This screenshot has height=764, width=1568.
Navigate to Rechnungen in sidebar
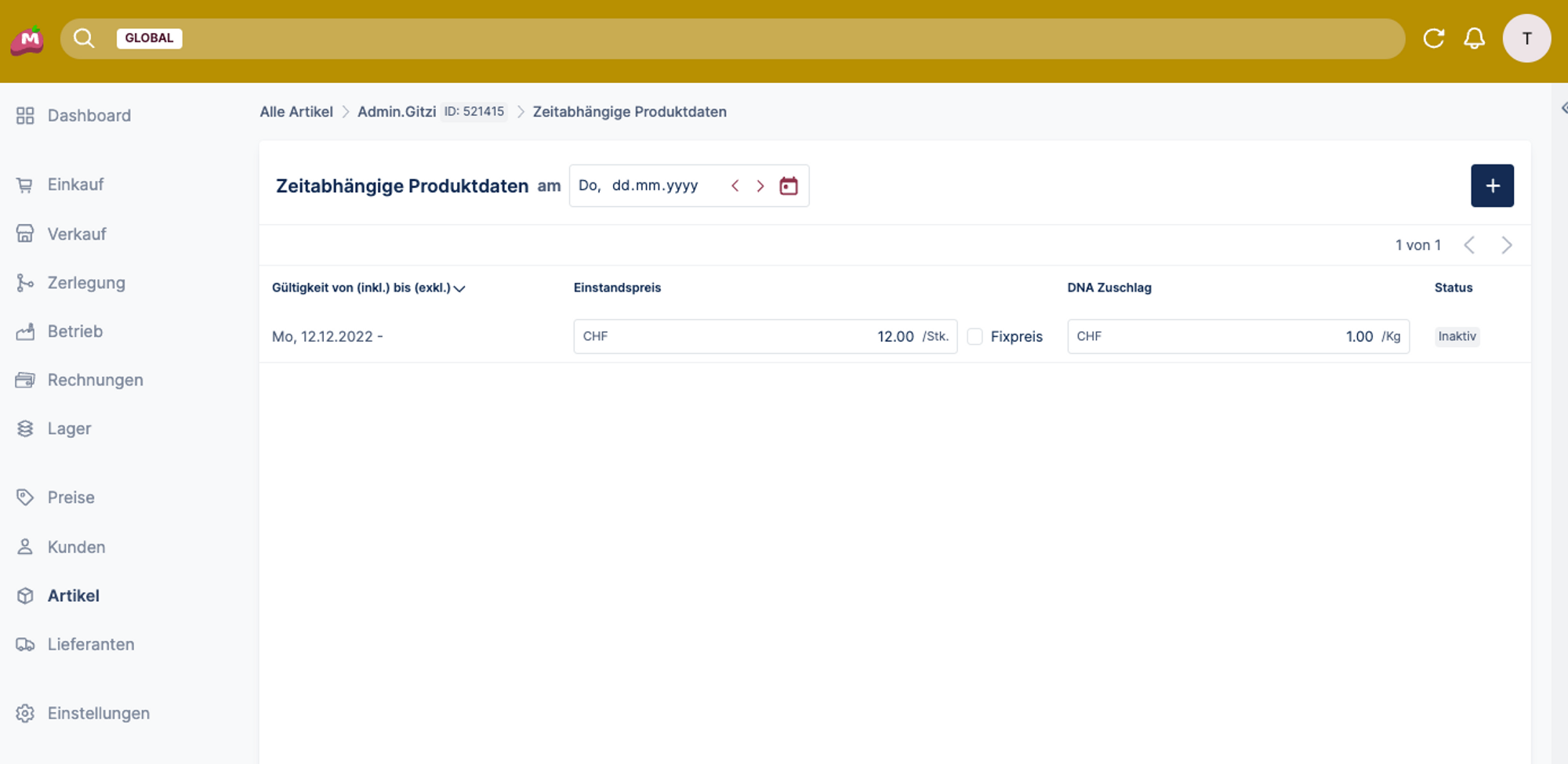coord(95,380)
